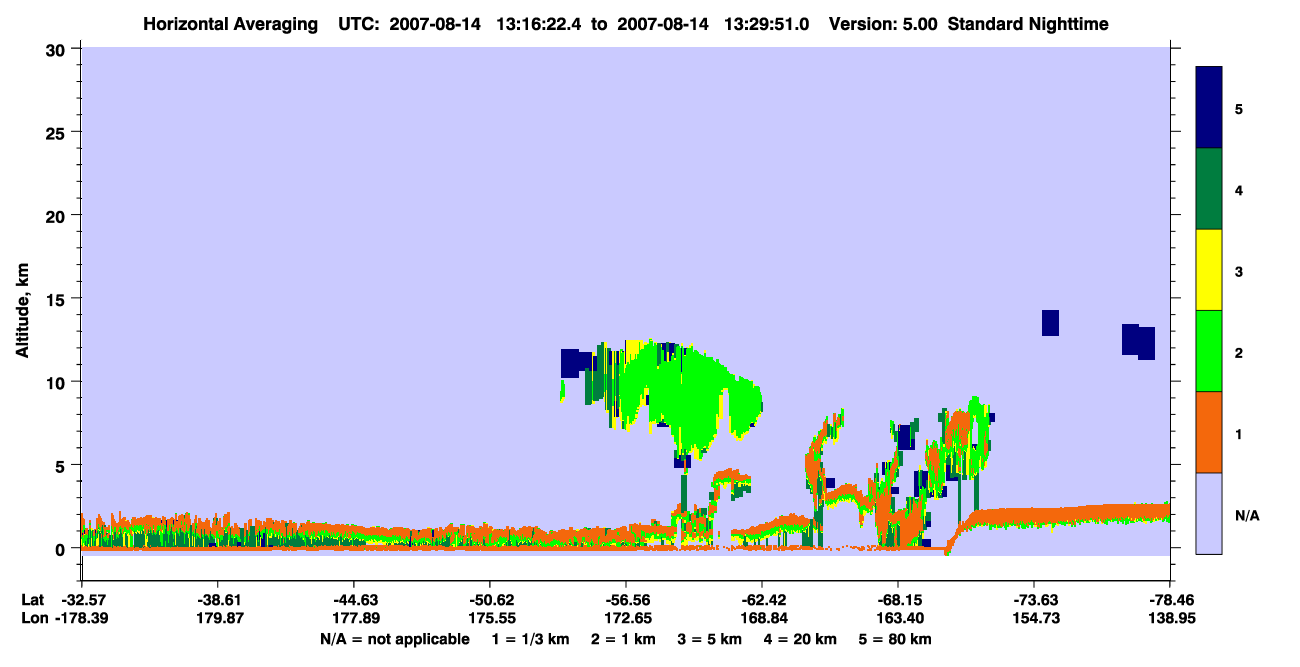This screenshot has height=667, width=1300.
Task: Click the '1 = 1/3 km' legend note
Action: [x=531, y=639]
